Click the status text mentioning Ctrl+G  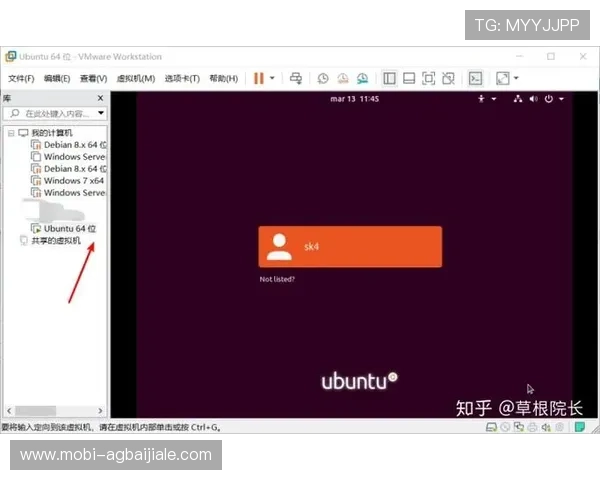(x=111, y=427)
